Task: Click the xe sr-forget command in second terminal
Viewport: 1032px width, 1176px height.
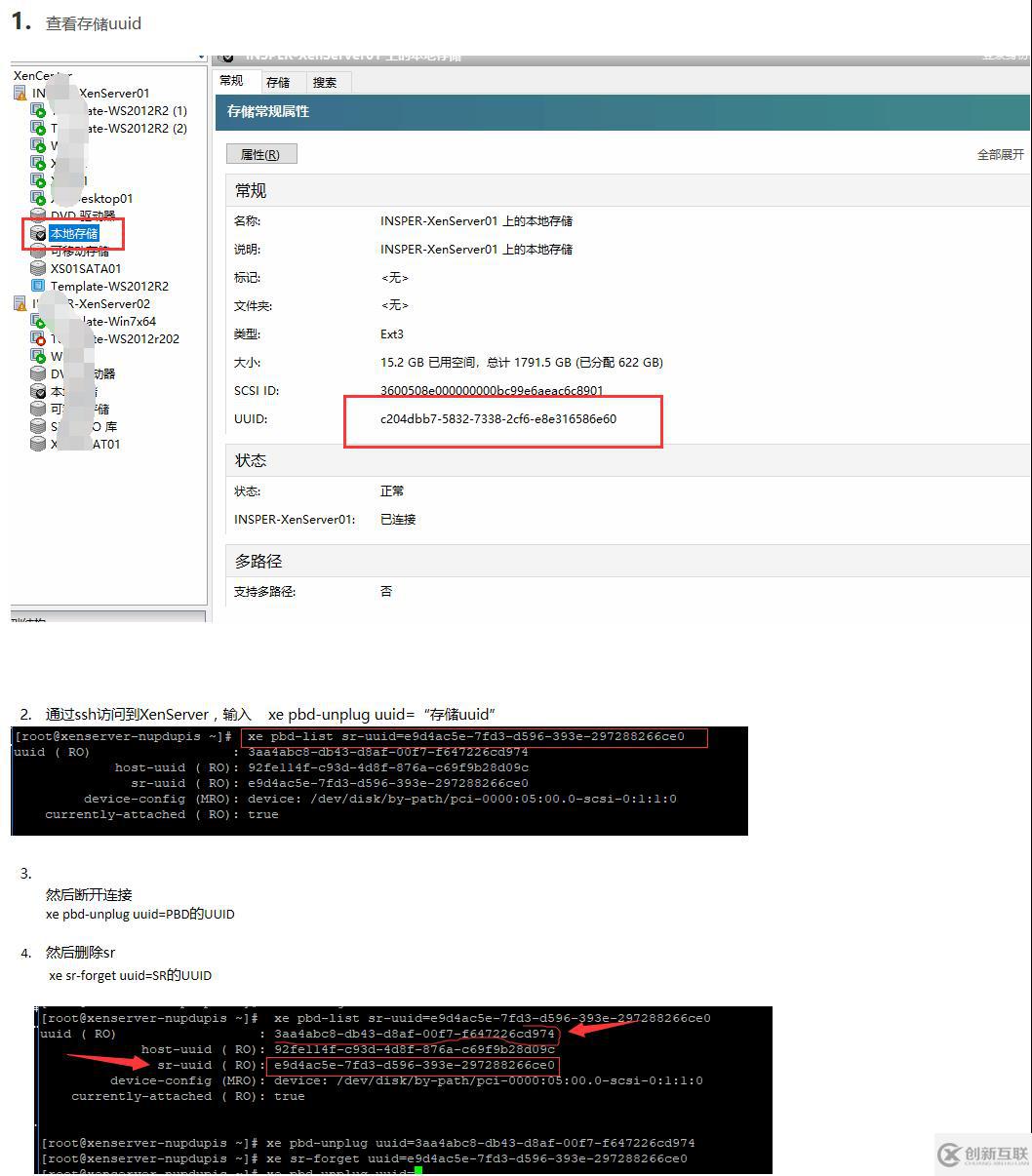Action: click(x=477, y=1158)
